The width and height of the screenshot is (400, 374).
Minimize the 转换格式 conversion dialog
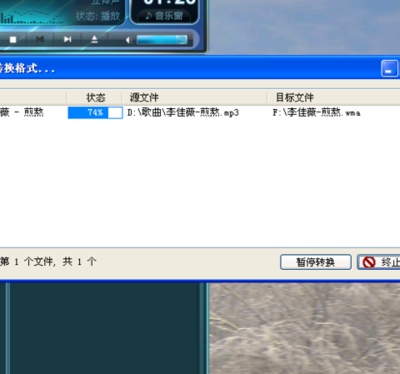tap(389, 69)
